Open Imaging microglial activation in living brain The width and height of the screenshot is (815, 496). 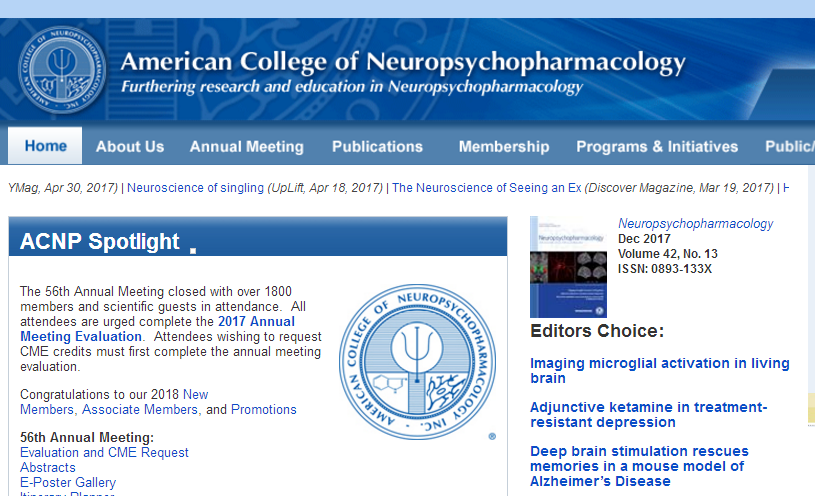[660, 370]
